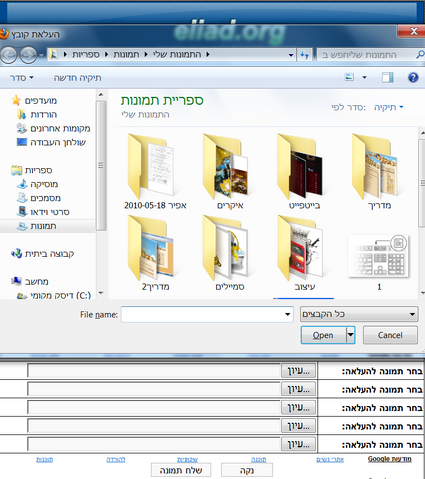The image size is (425, 479).
Task: Select סרטי וידאו videos library
Action: pyautogui.click(x=43, y=212)
